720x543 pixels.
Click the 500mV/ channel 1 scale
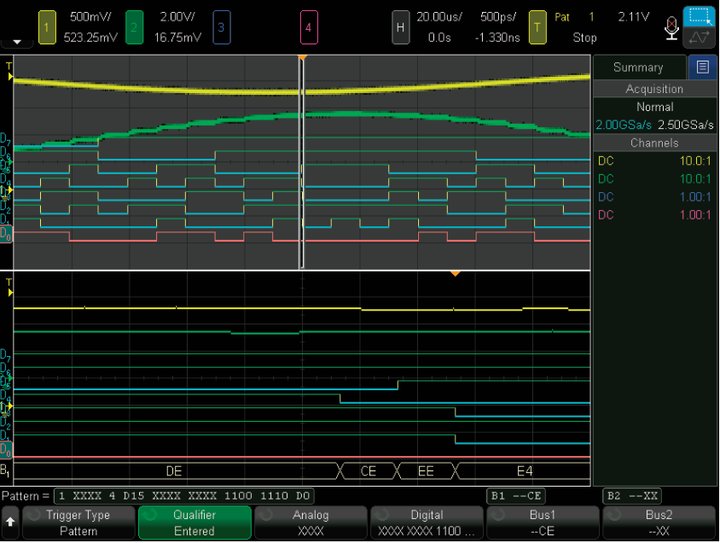pos(90,17)
